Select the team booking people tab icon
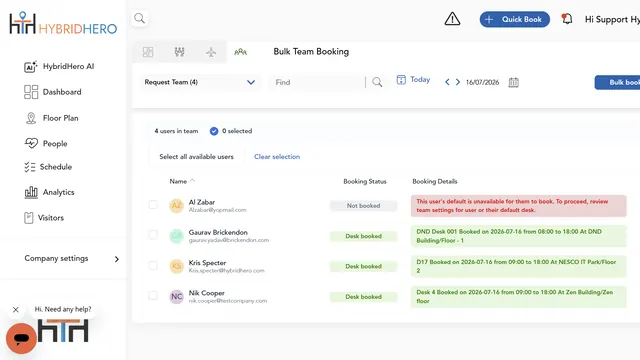This screenshot has width=640, height=360. coord(240,52)
